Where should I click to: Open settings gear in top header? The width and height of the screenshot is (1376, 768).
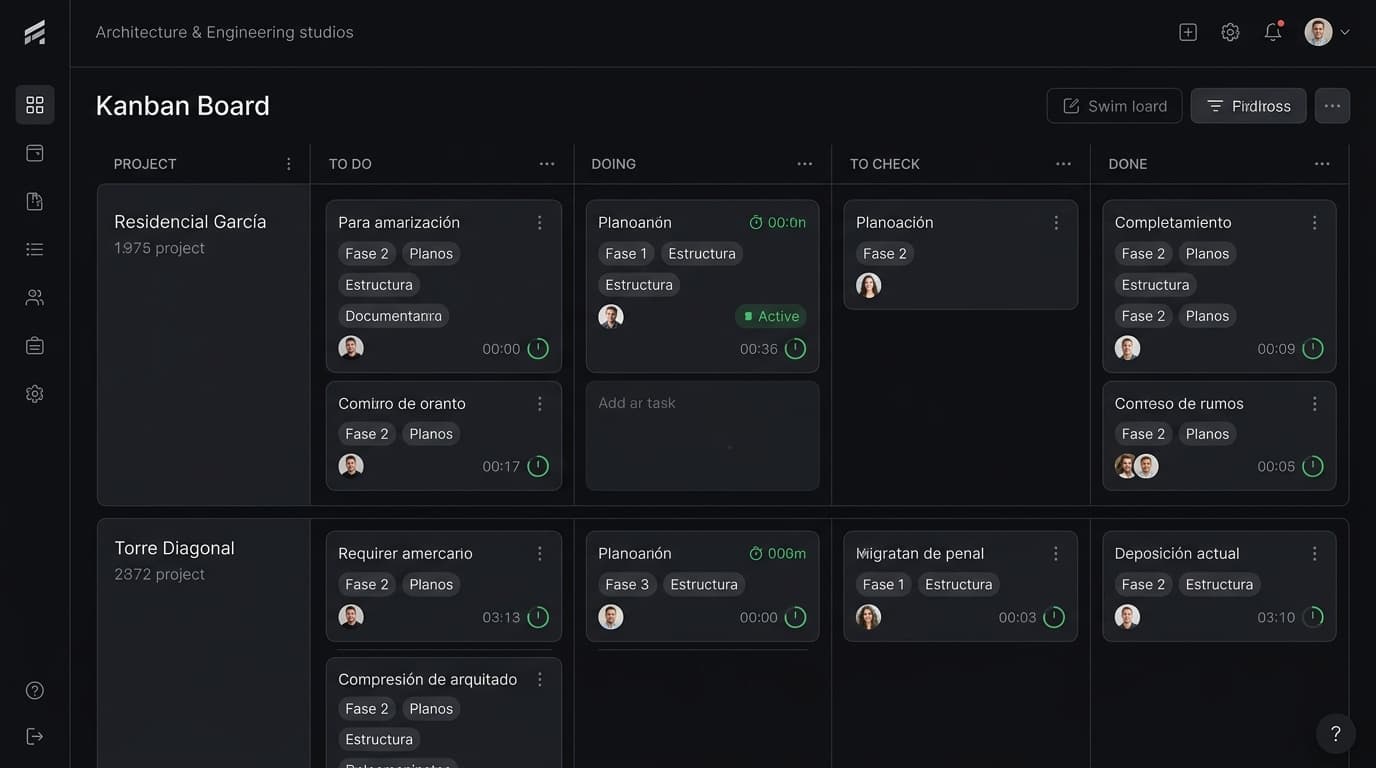[1230, 32]
